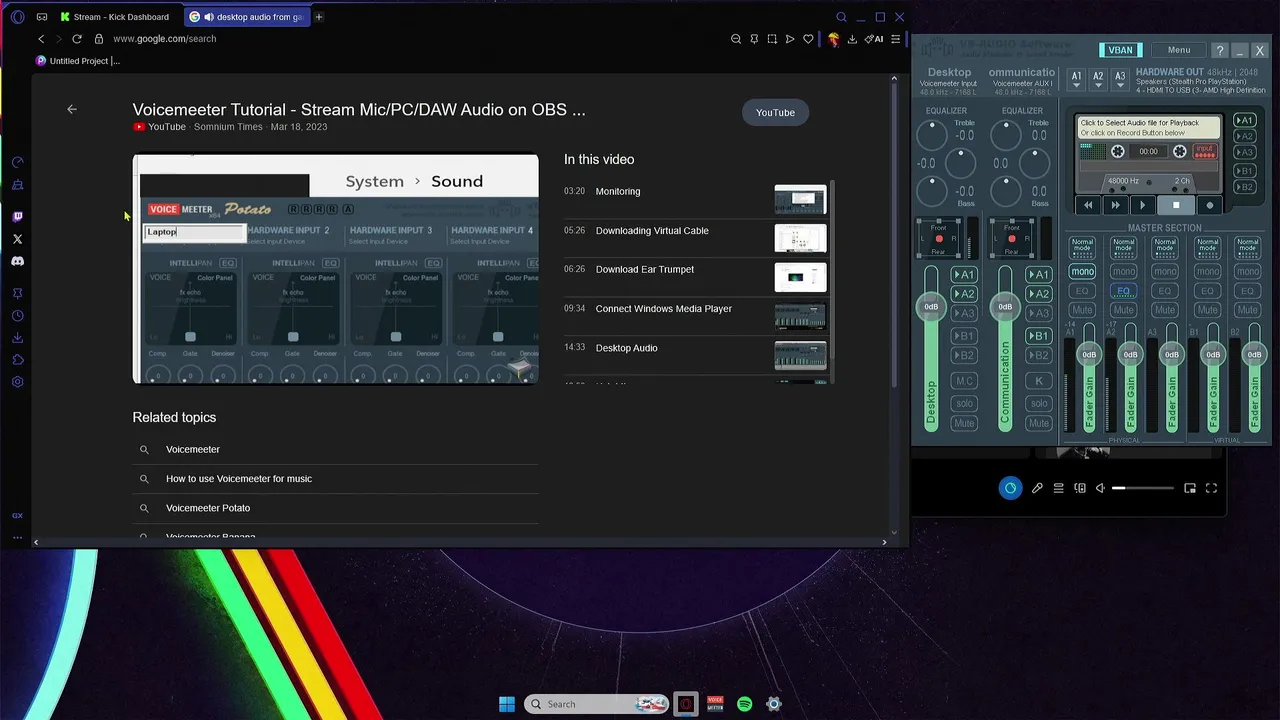
Task: Click the K button on Communication strip
Action: (x=1039, y=381)
